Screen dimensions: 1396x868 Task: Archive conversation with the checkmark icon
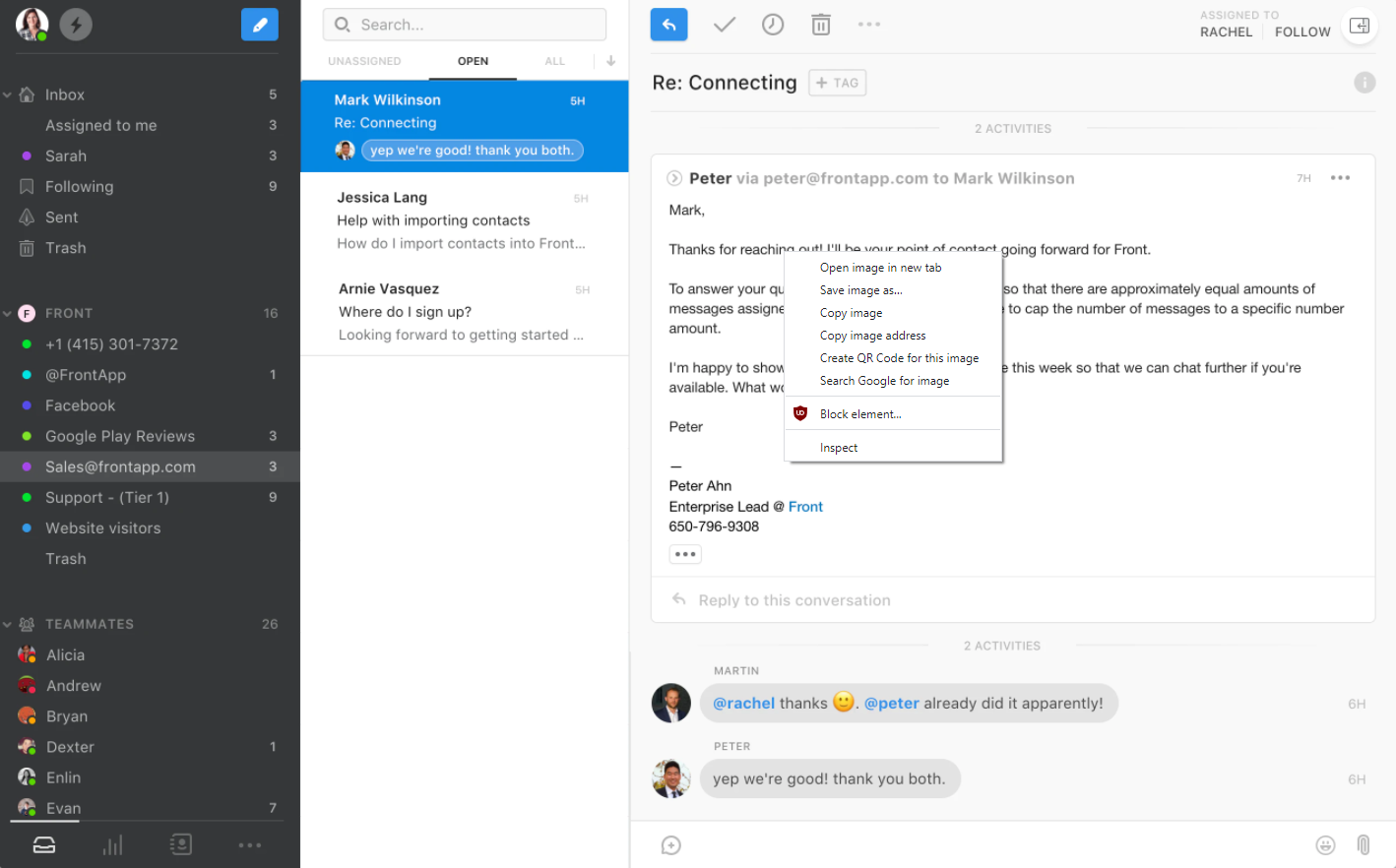click(725, 25)
